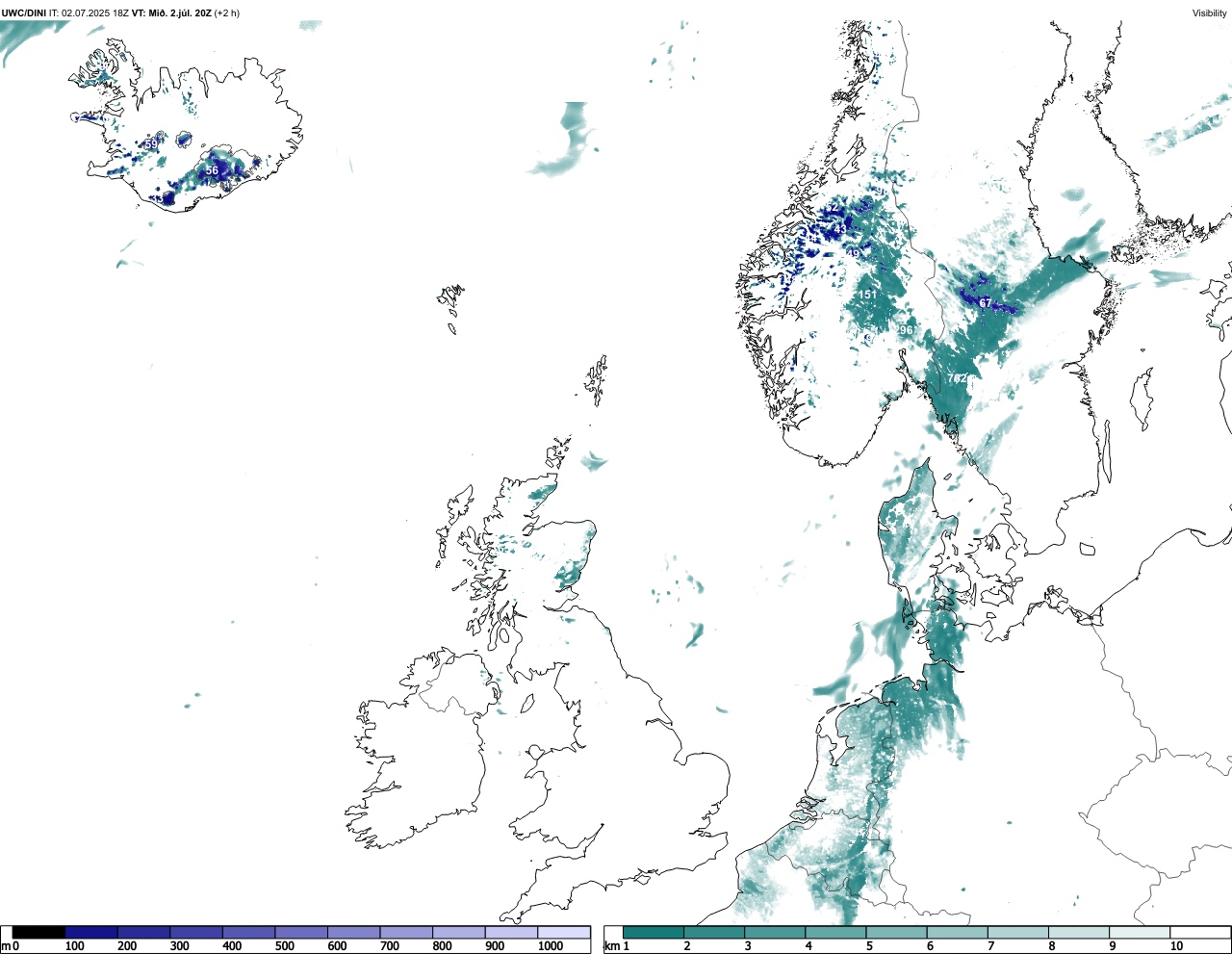1232x954 pixels.
Task: Click the '100' label on the metre scale
Action: (74, 945)
